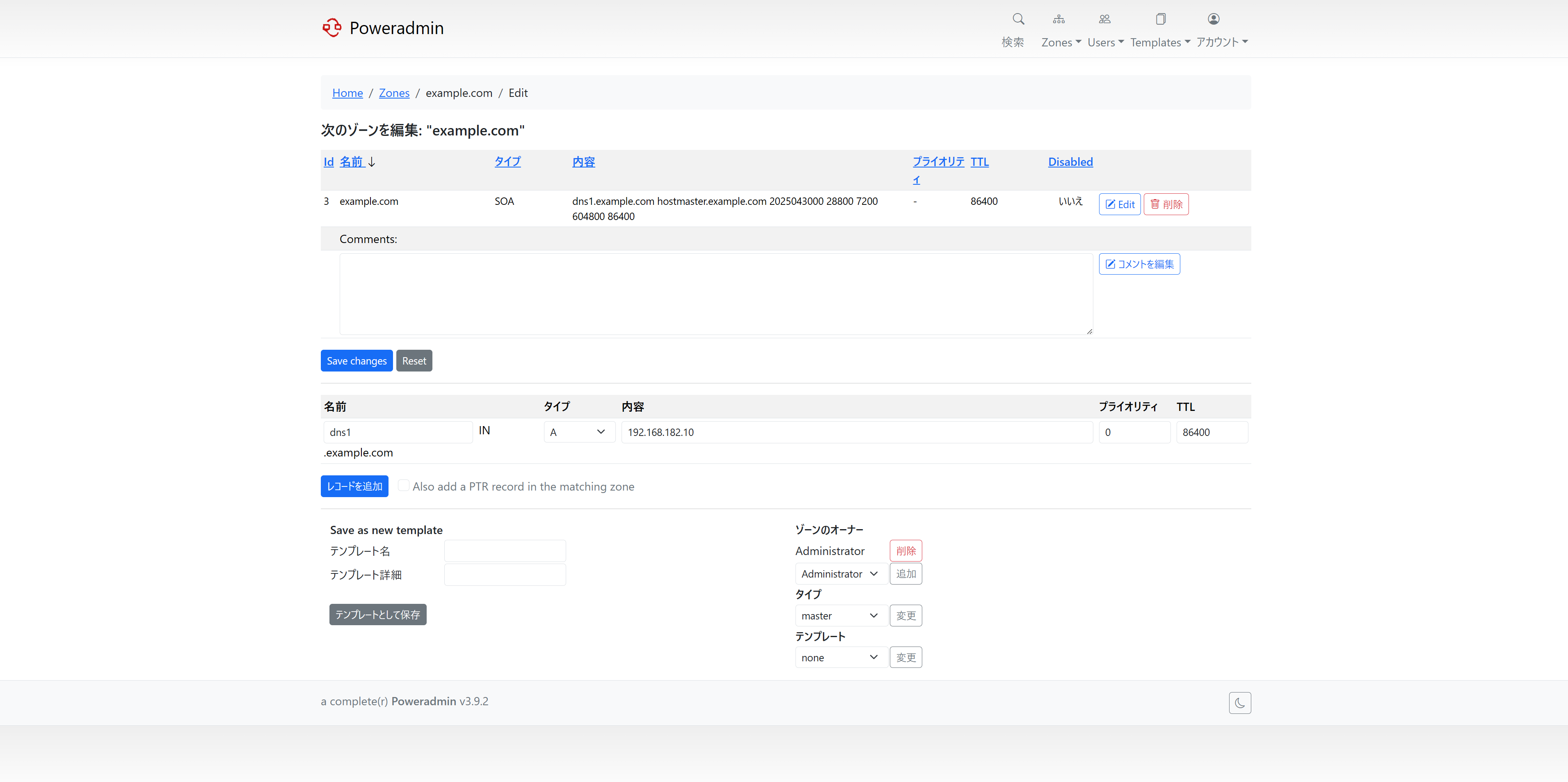Viewport: 1568px width, 782px height.
Task: Enable Also add a PTR record checkbox
Action: coord(404,485)
